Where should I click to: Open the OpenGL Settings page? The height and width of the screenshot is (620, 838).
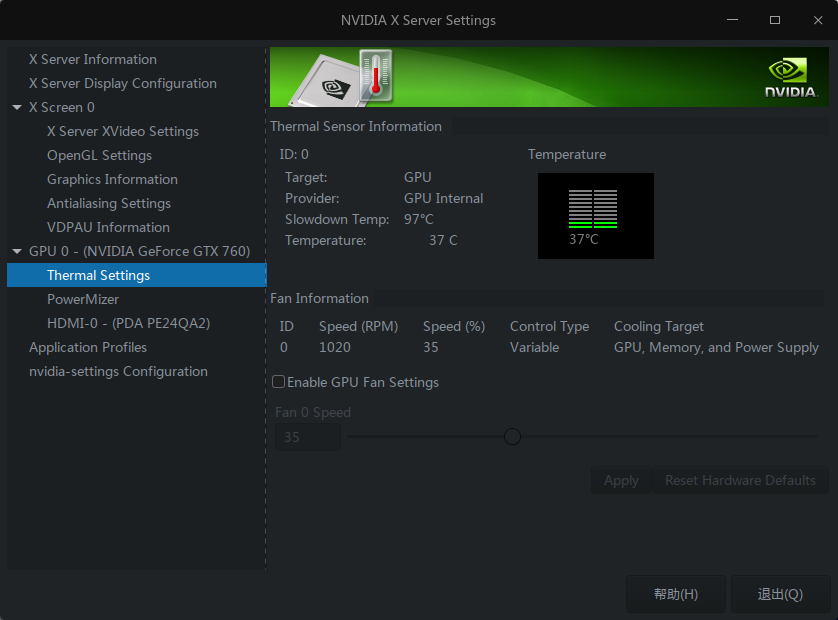click(99, 155)
